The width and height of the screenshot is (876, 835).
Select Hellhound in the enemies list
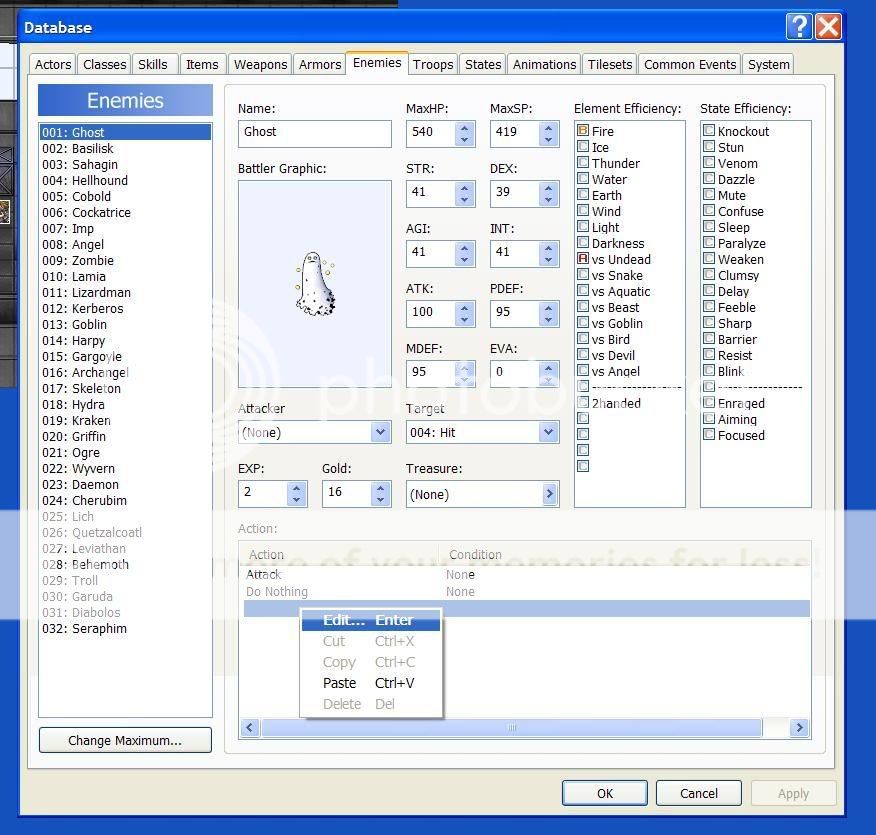pos(100,181)
